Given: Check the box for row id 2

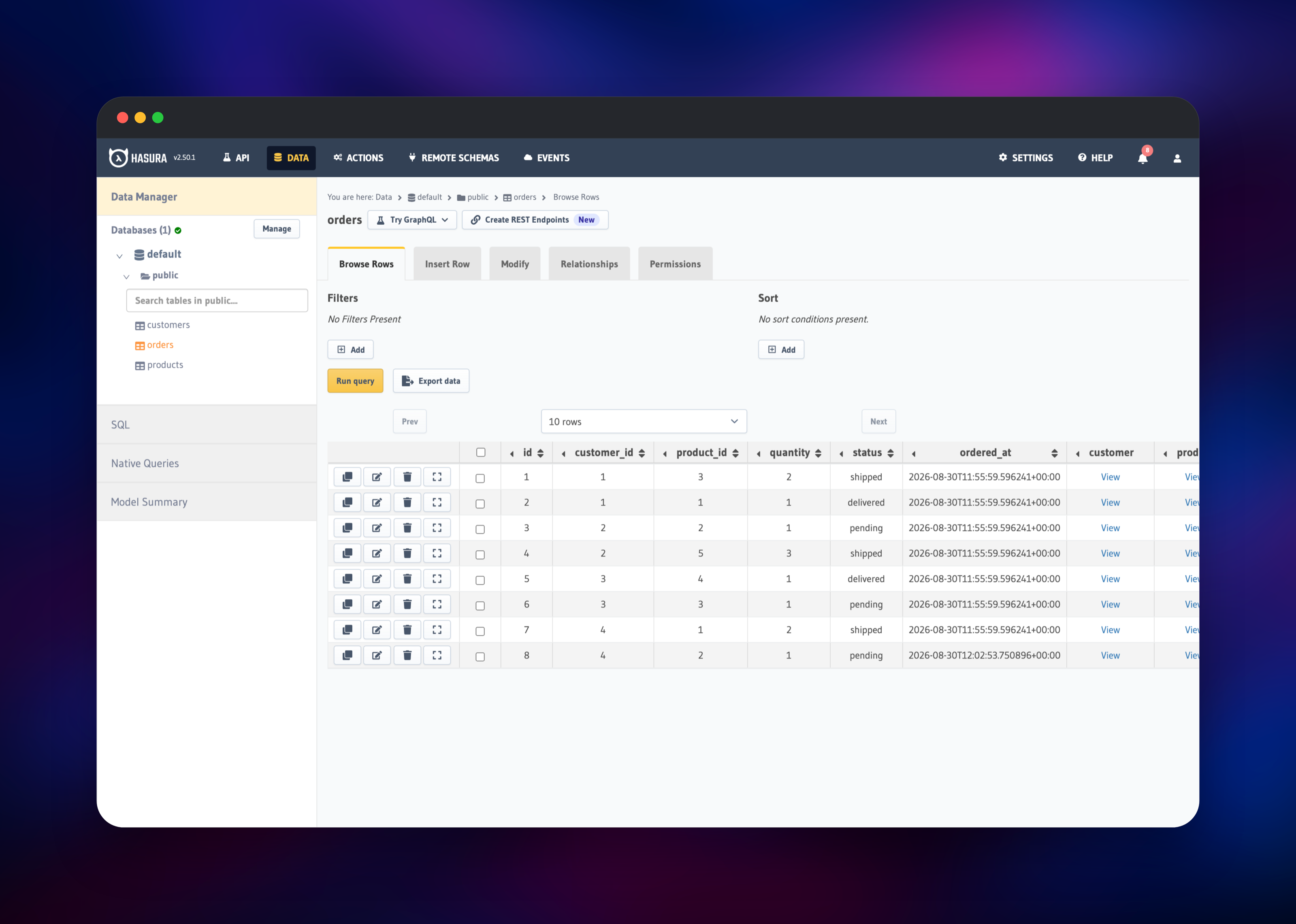Looking at the screenshot, I should (480, 504).
